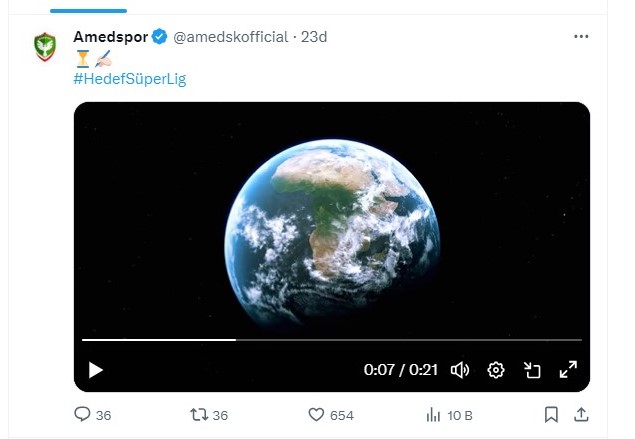Like the tweet with the heart icon
Image resolution: width=635 pixels, height=439 pixels.
[316, 415]
